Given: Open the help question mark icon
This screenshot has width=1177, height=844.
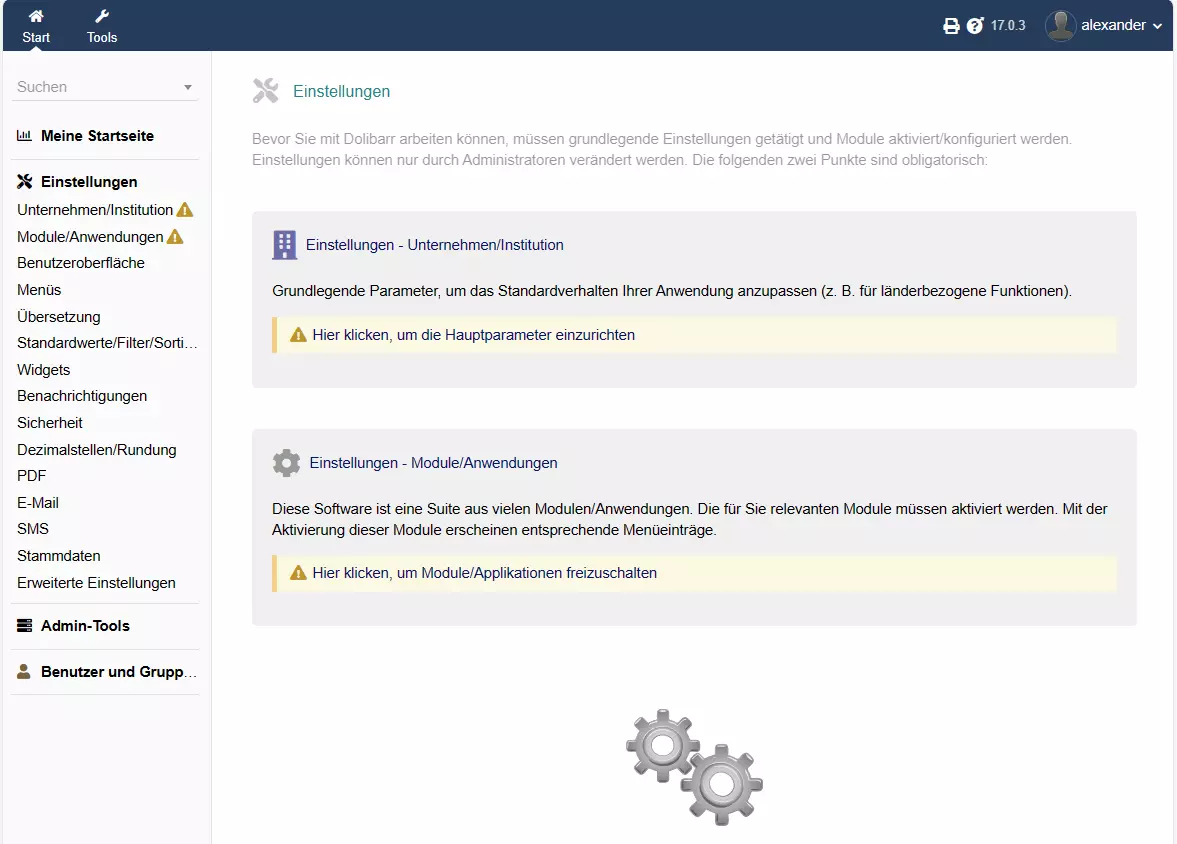Looking at the screenshot, I should (975, 26).
